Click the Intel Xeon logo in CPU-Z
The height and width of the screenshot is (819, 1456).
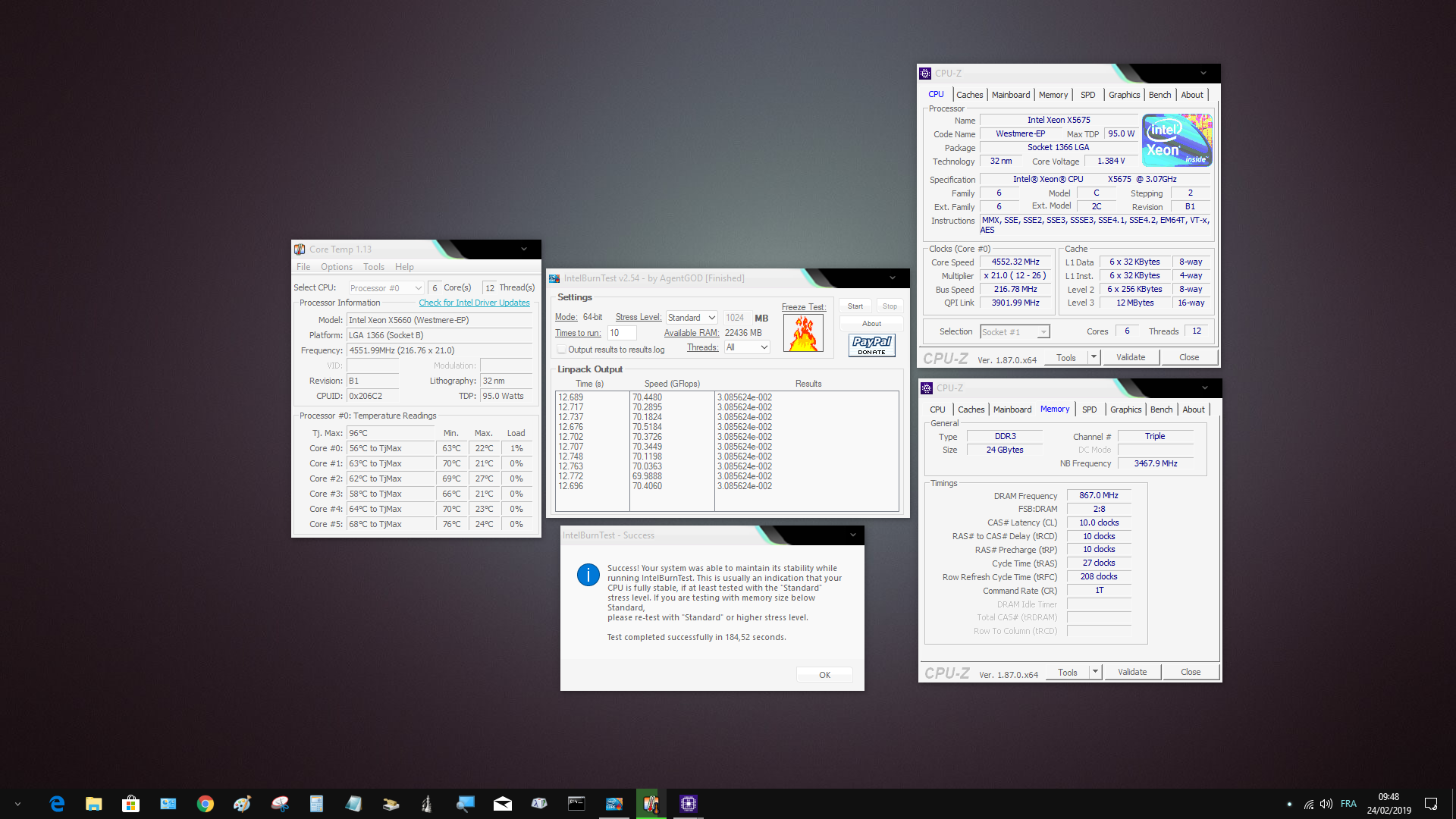(x=1176, y=140)
